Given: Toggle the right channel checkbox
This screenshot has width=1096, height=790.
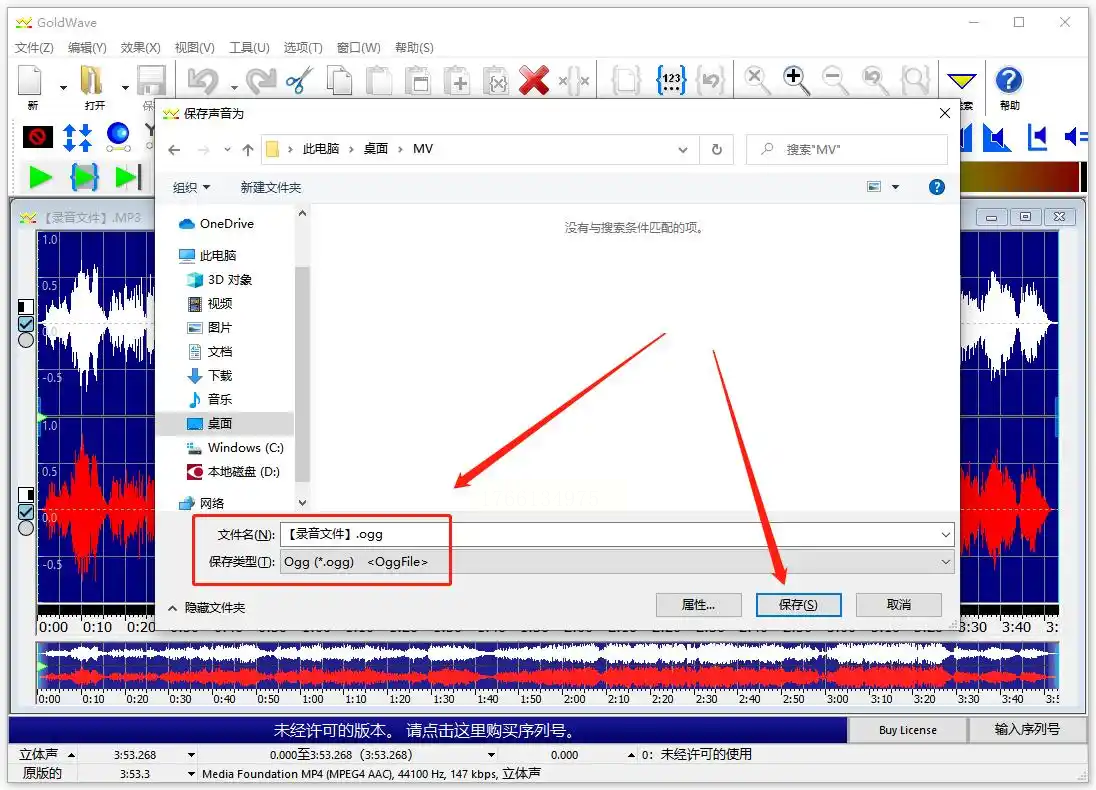Looking at the screenshot, I should pyautogui.click(x=26, y=512).
